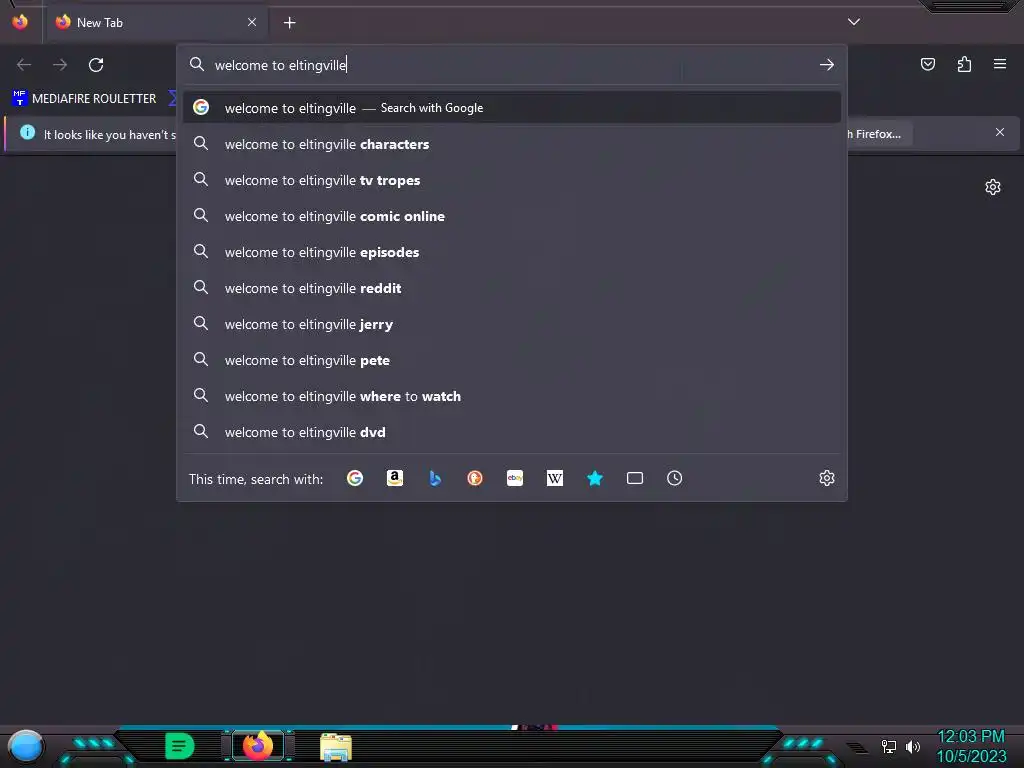Search with DuckDuckGo icon
Screen dimensions: 1024x768
point(475,478)
